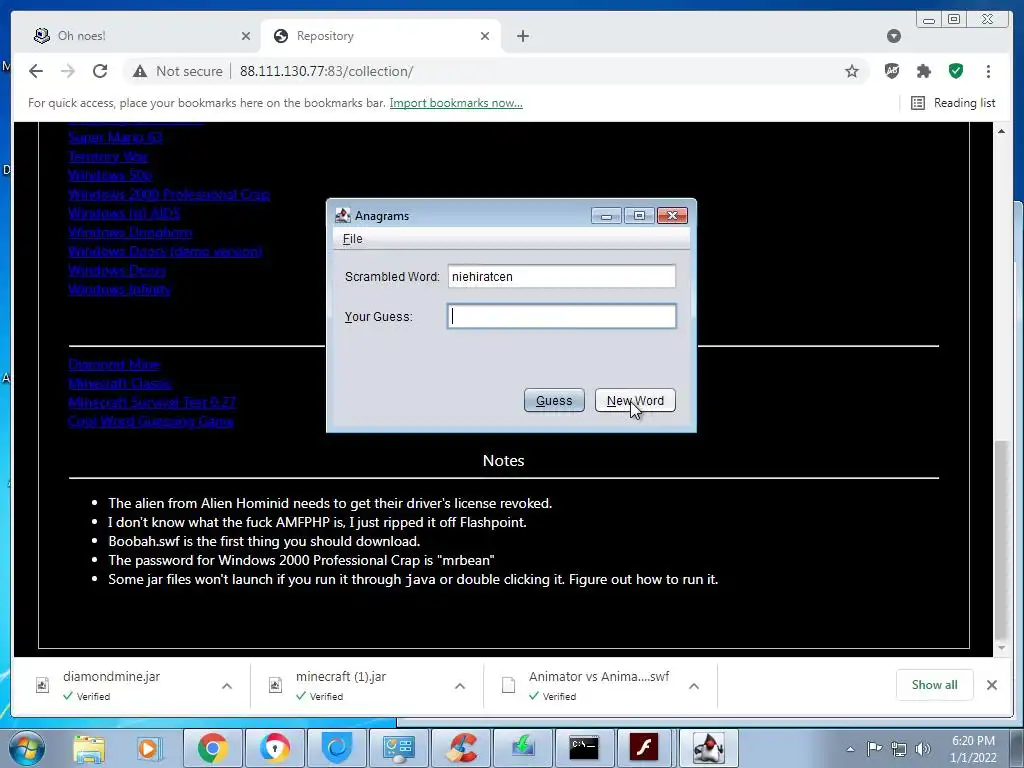Viewport: 1024px width, 768px height.
Task: Click the Control Panel taskbar icon
Action: click(398, 748)
